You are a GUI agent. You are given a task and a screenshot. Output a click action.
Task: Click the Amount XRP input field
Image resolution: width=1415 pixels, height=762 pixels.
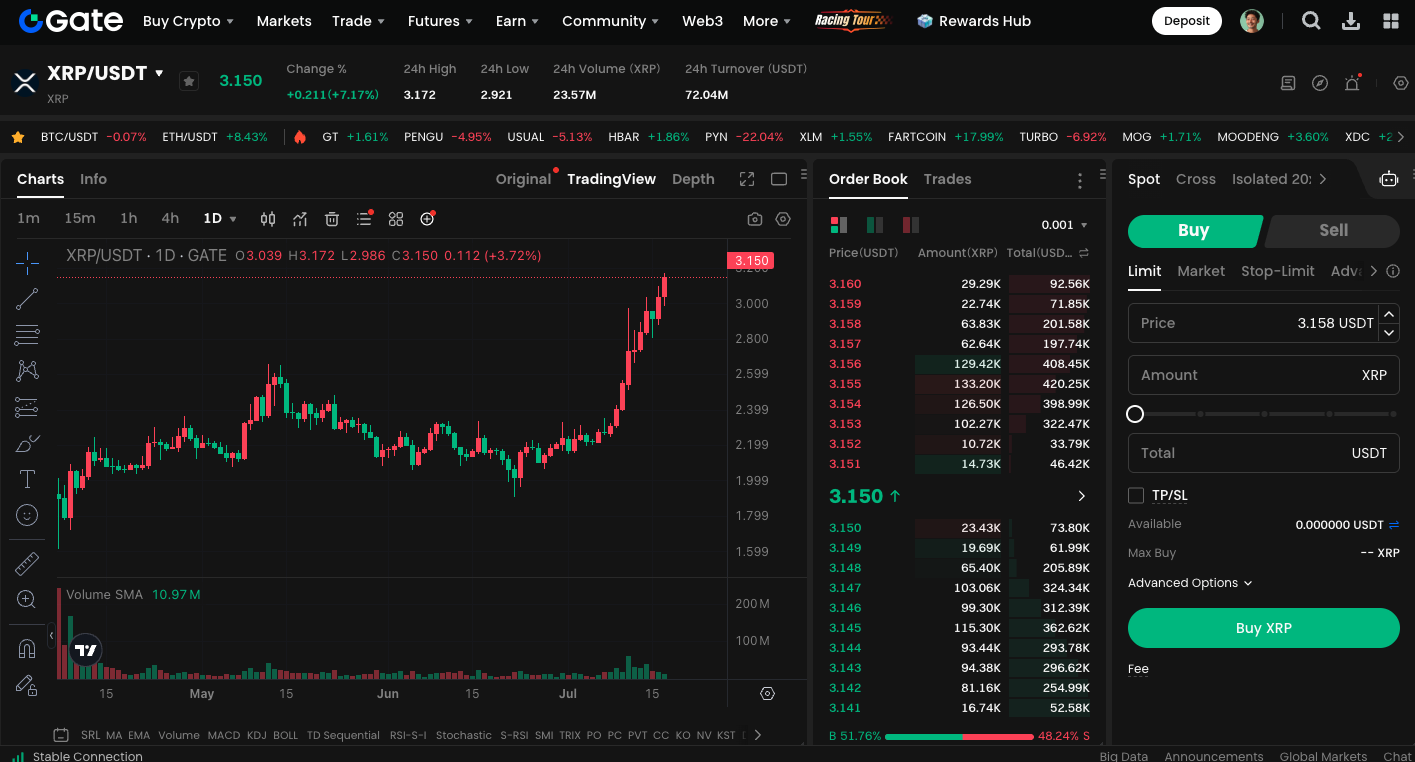point(1264,375)
